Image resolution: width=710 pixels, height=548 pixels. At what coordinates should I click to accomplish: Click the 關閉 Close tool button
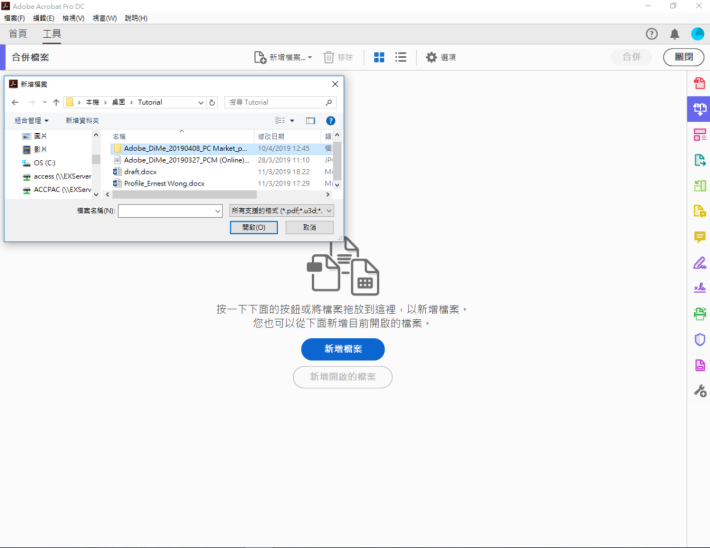pyautogui.click(x=684, y=57)
